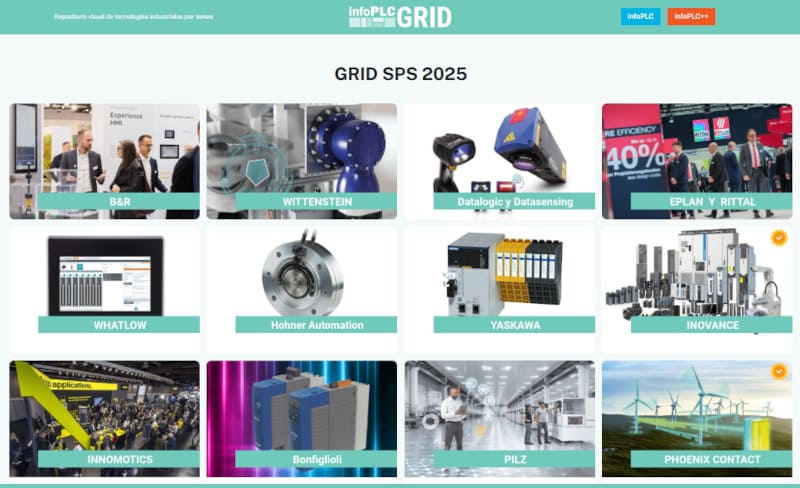
Task: Open the orange infoPLC++ button
Action: tap(691, 16)
